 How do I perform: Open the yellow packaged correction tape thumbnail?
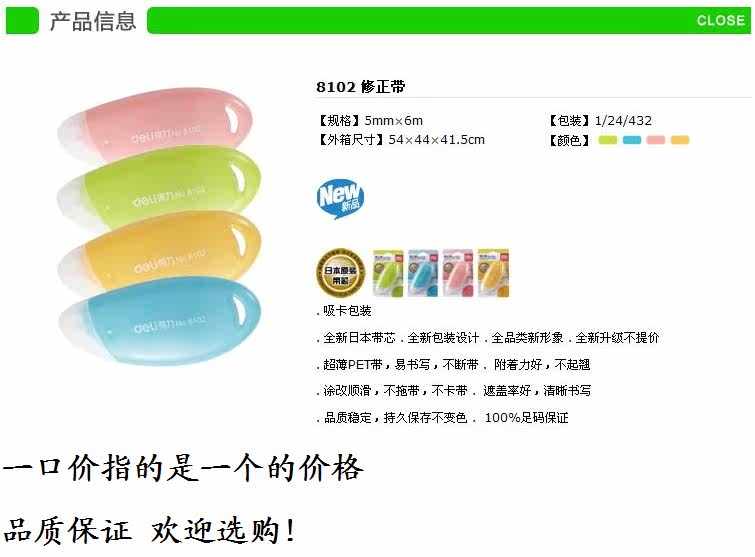(493, 272)
